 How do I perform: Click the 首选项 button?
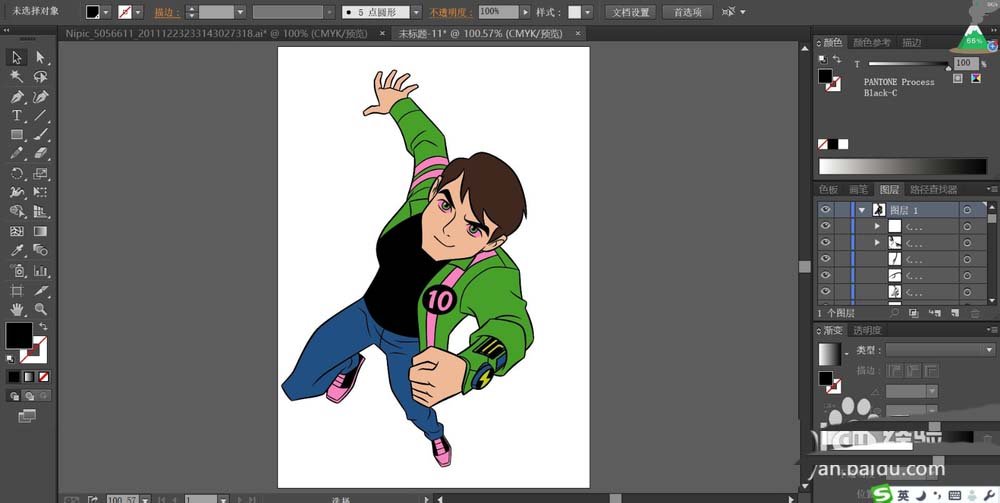click(688, 12)
